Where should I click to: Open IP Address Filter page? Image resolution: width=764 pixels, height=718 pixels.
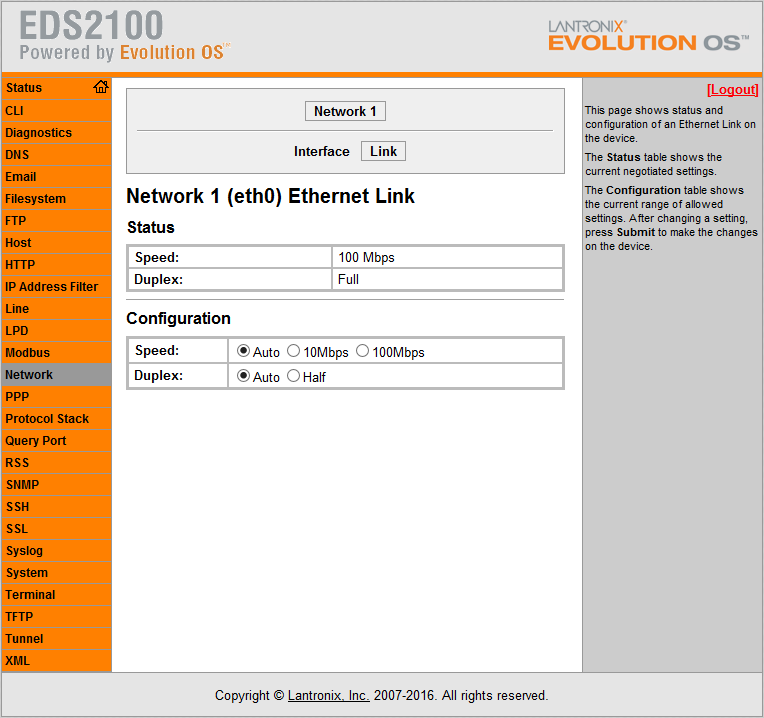57,286
